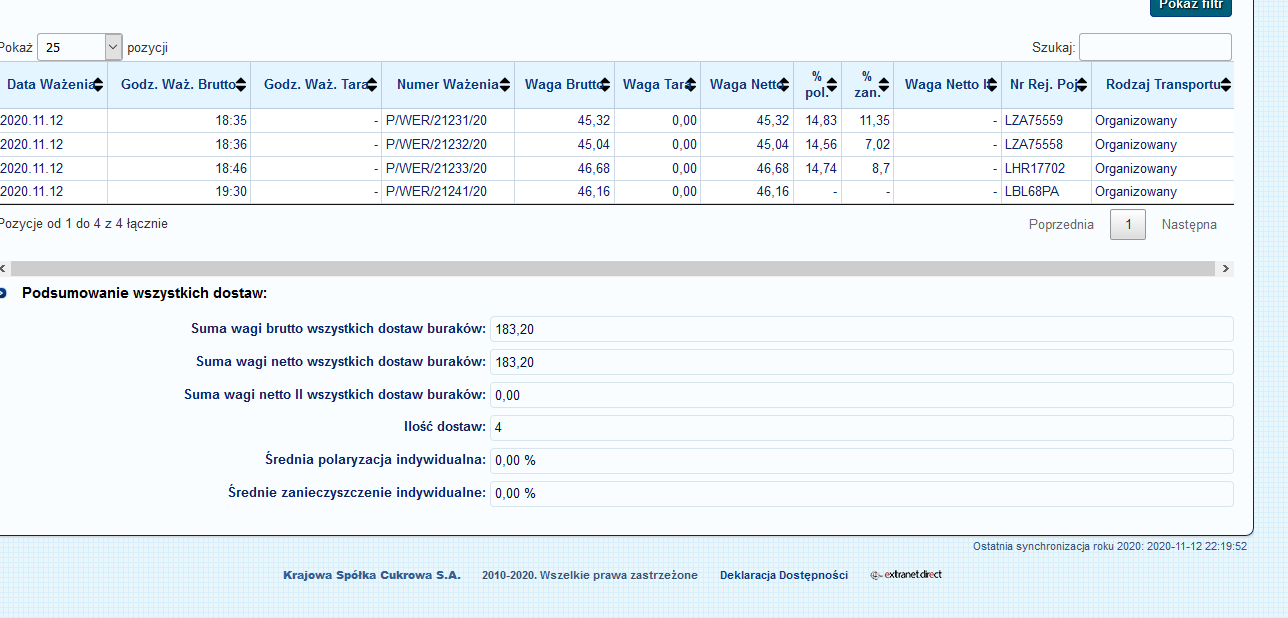Sort by % zan. column arrows
Image resolution: width=1288 pixels, height=618 pixels.
[883, 85]
